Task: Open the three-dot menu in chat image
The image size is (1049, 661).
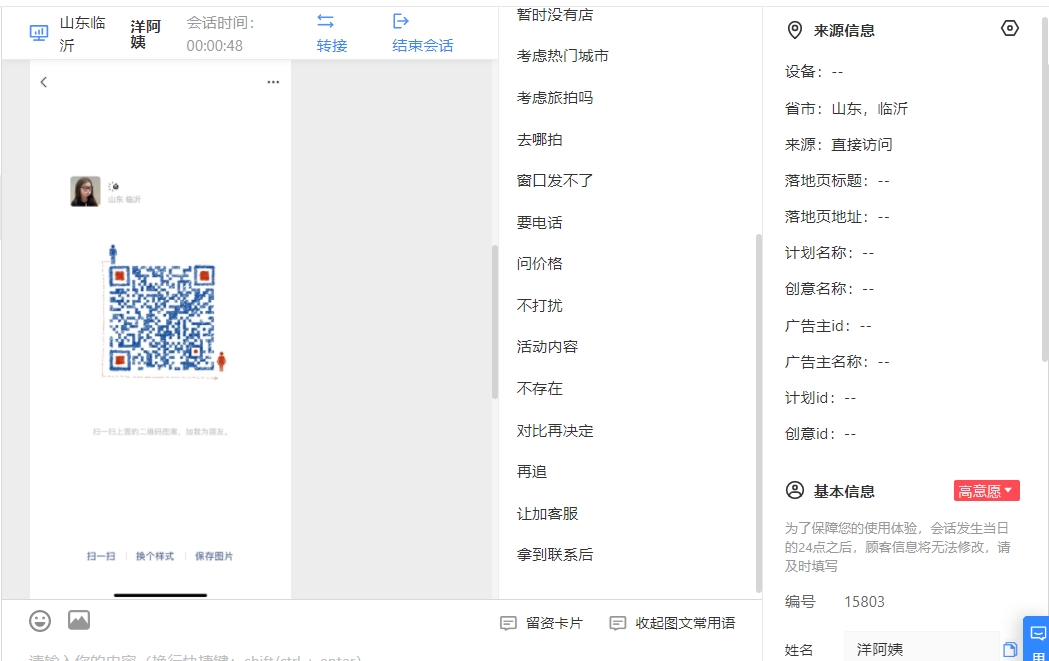Action: [273, 82]
